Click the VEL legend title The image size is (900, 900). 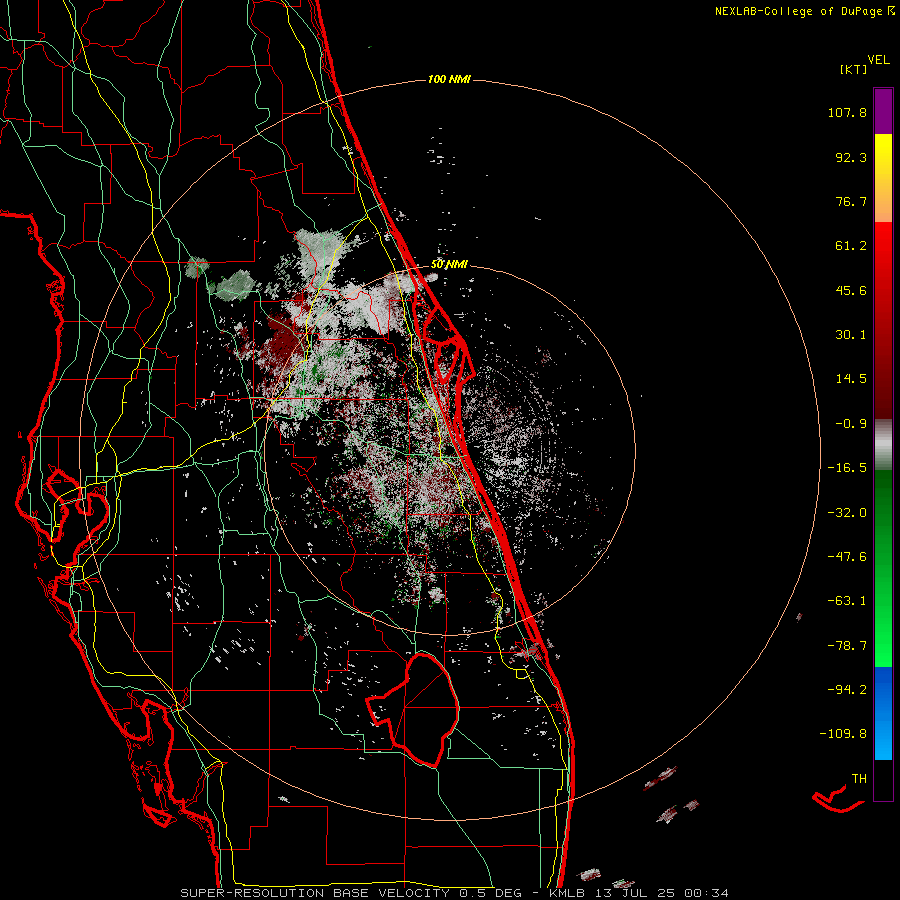pos(878,60)
